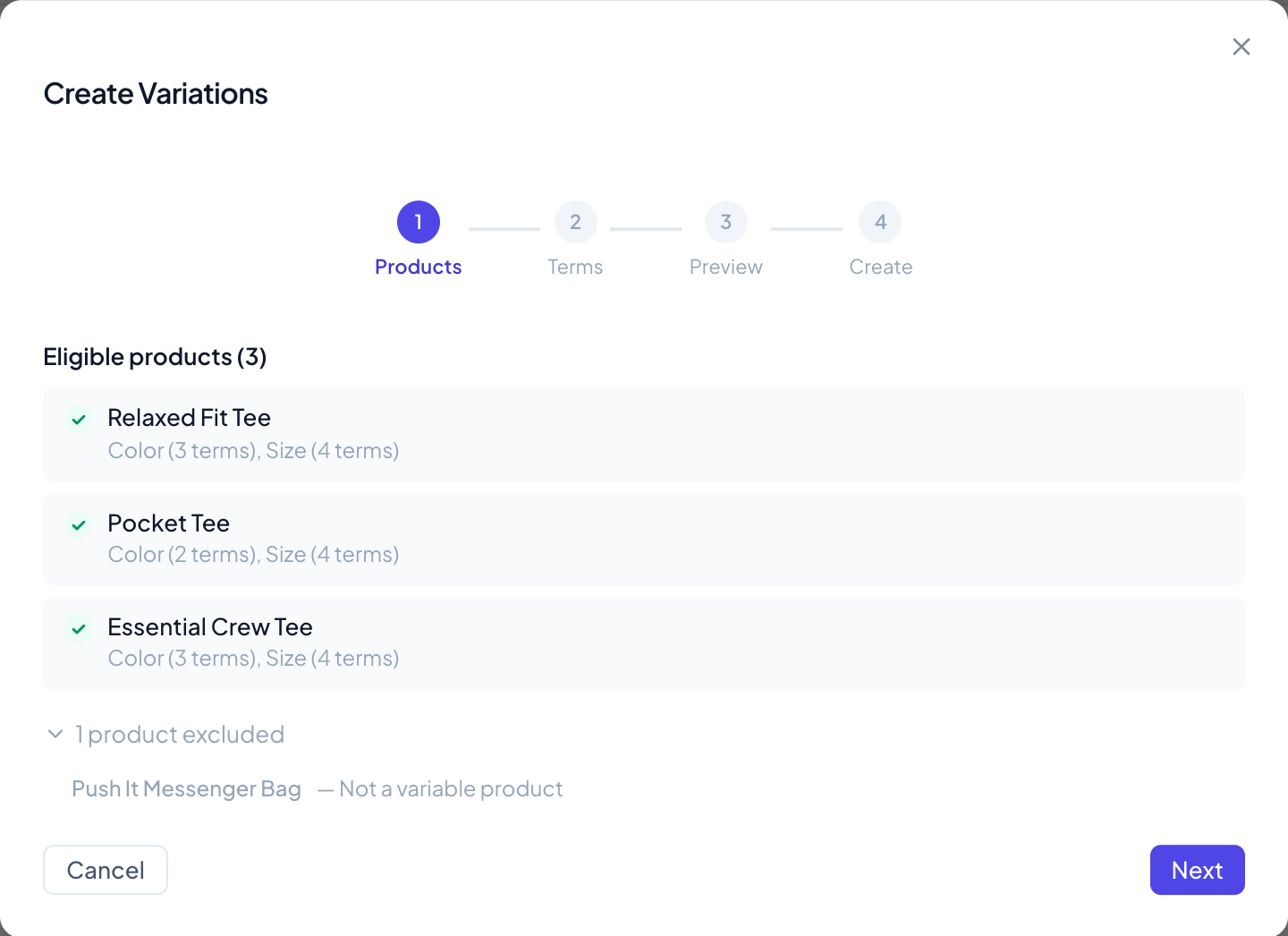This screenshot has width=1288, height=936.
Task: Select the Products step label
Action: [x=419, y=267]
